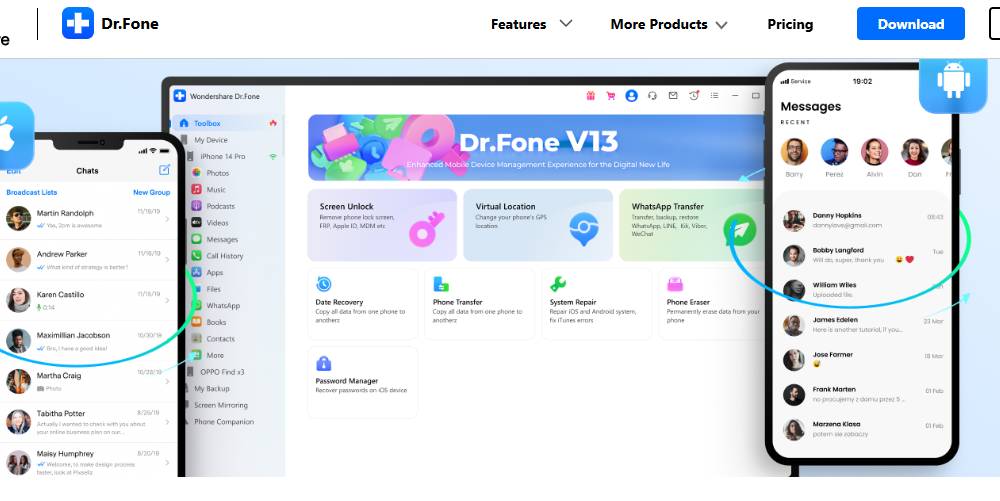Image resolution: width=1000 pixels, height=501 pixels.
Task: Open Contacts in device sidebar
Action: [x=213, y=338]
